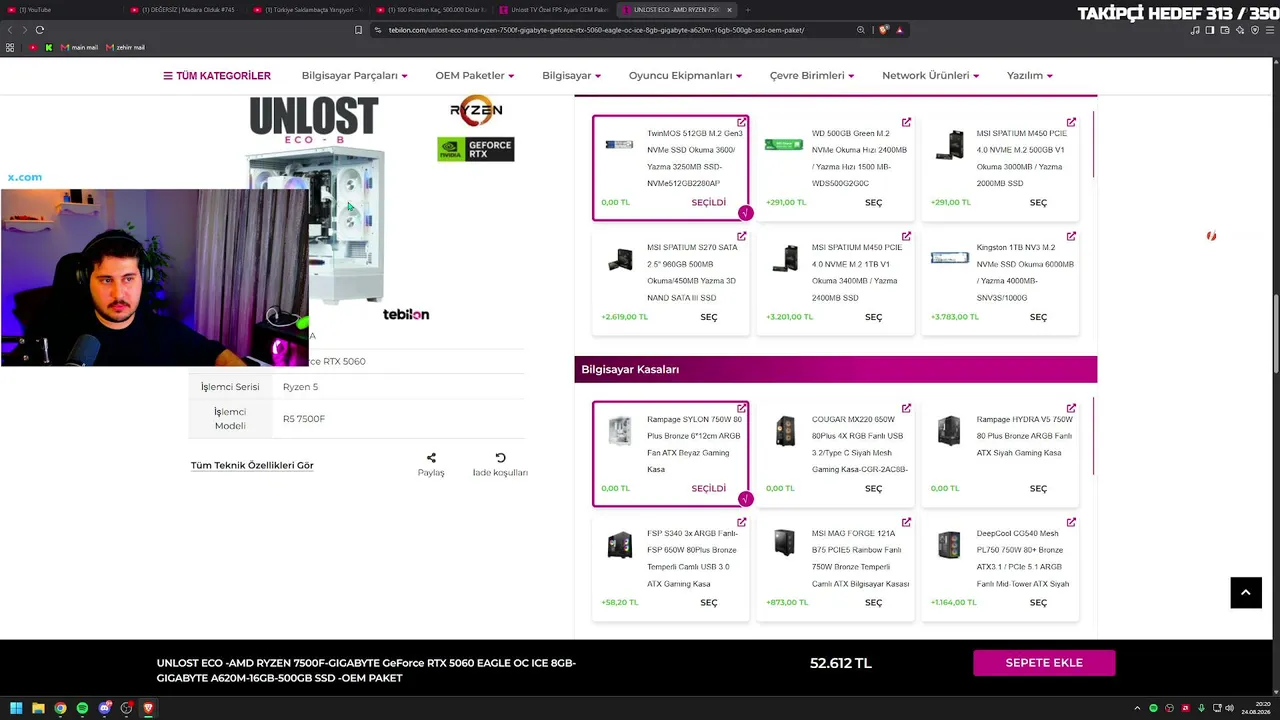This screenshot has height=720, width=1280.
Task: Open Google Chrome from the taskbar
Action: coord(60,708)
